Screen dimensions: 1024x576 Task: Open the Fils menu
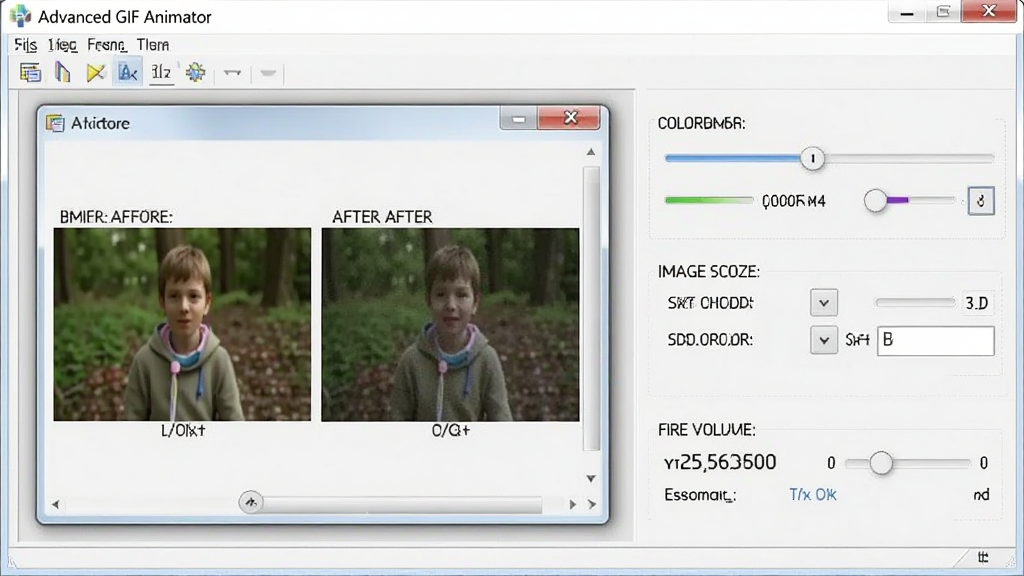pos(25,45)
